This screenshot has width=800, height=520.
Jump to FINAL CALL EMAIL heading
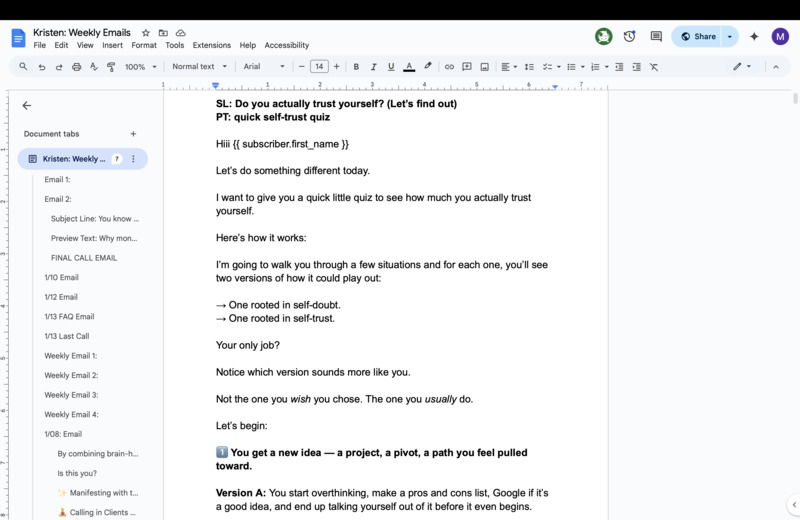point(84,258)
